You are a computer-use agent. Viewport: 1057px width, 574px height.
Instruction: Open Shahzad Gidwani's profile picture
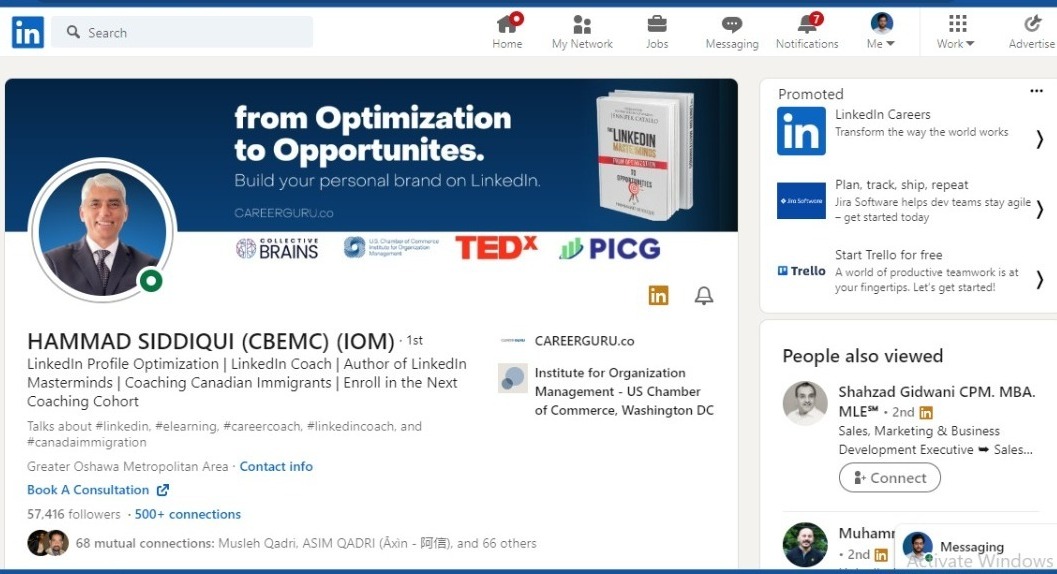[x=805, y=403]
